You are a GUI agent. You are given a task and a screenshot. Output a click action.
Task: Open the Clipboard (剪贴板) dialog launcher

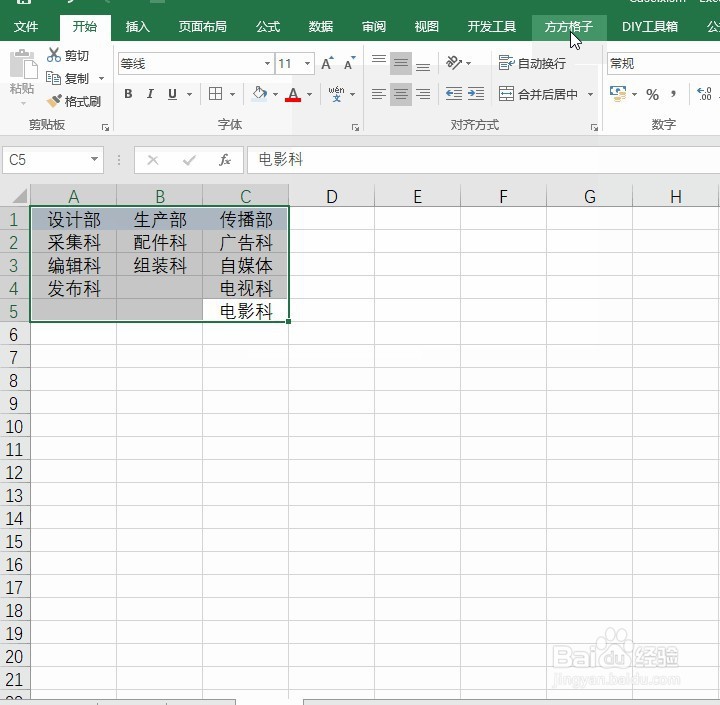coord(106,127)
